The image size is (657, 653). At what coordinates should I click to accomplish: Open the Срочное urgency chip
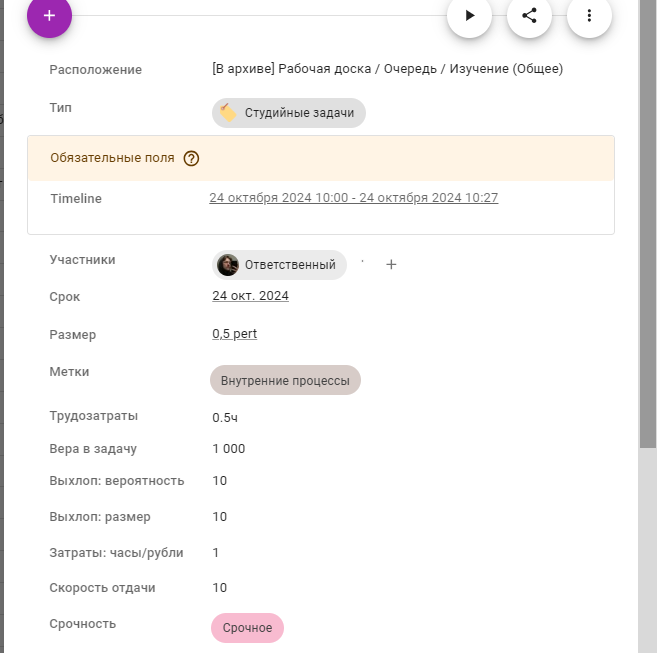point(248,628)
